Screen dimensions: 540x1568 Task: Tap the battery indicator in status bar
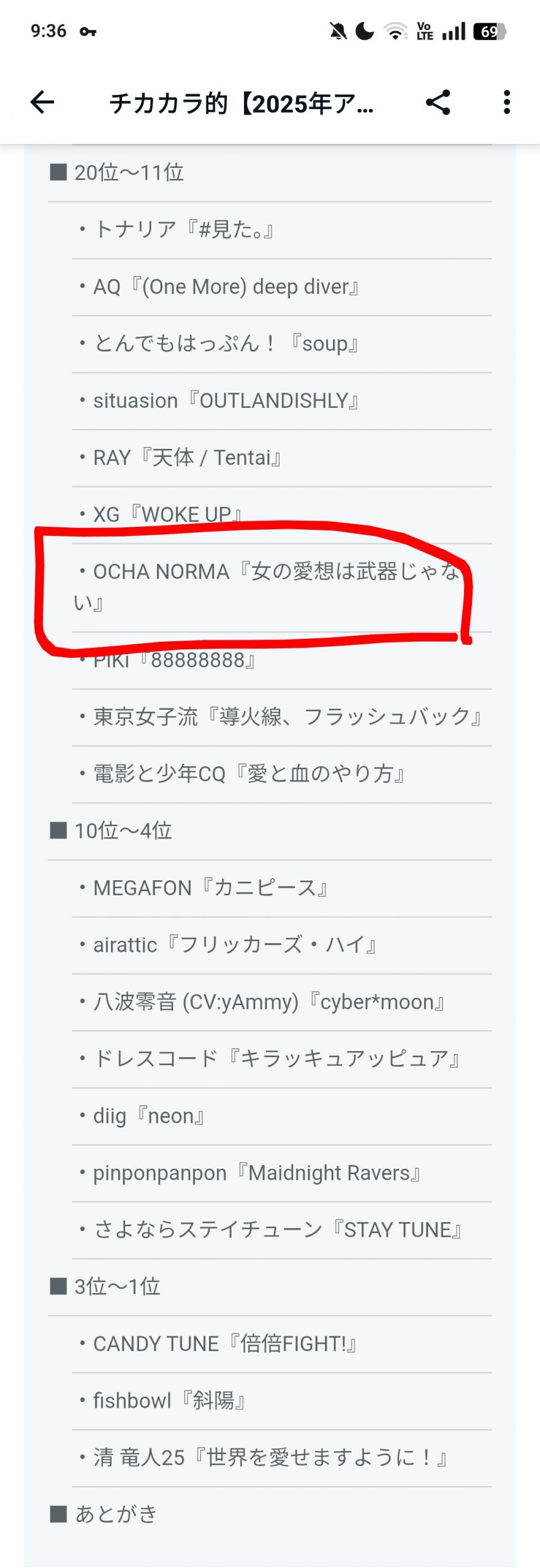pos(489,31)
